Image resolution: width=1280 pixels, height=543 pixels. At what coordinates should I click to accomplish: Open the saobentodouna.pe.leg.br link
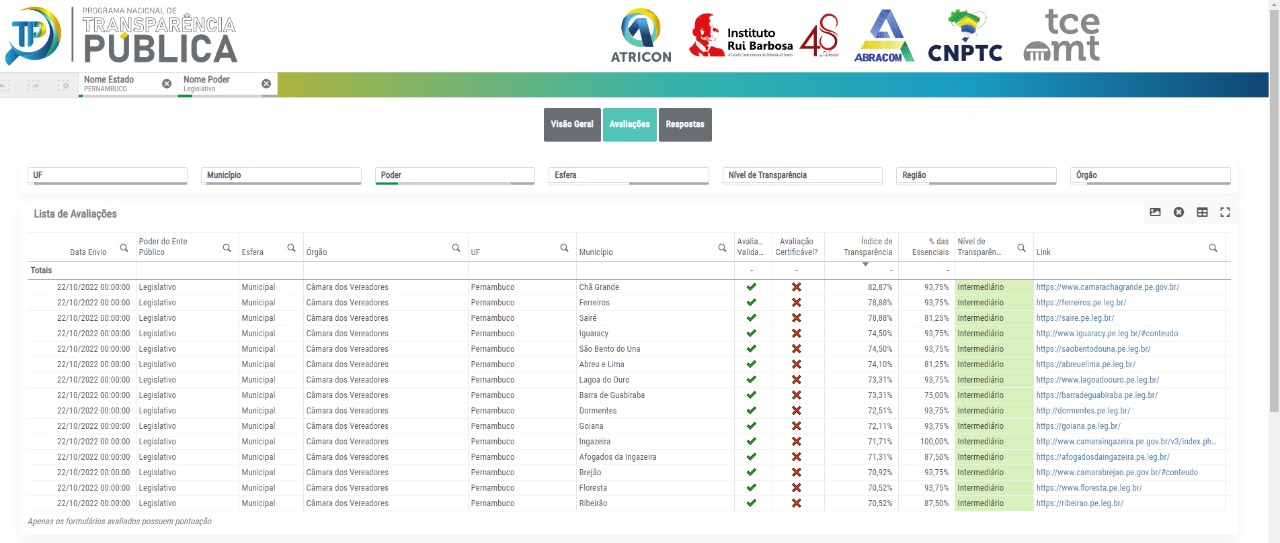[1093, 349]
